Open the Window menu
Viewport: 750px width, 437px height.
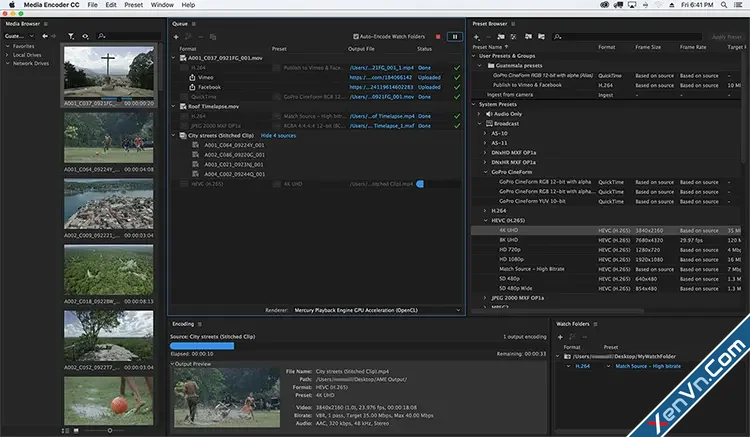pos(162,5)
